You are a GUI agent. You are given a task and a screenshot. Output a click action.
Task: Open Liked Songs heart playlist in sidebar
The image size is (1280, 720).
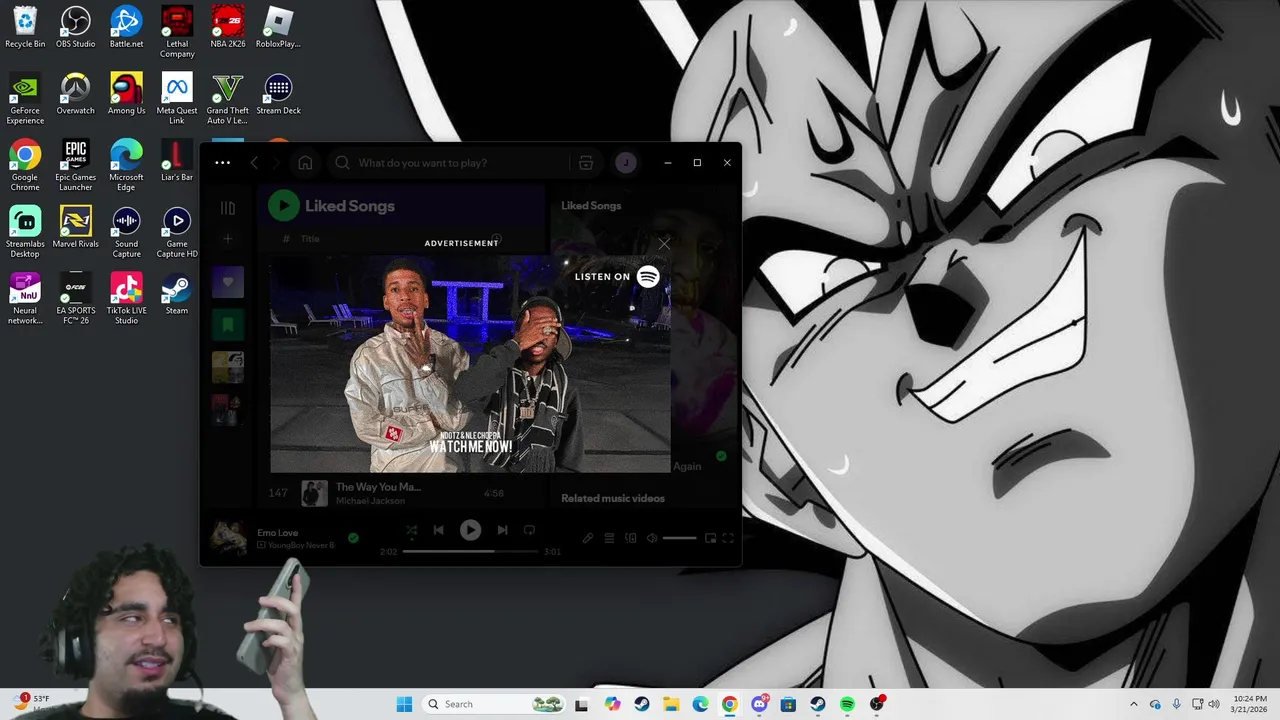tap(228, 283)
